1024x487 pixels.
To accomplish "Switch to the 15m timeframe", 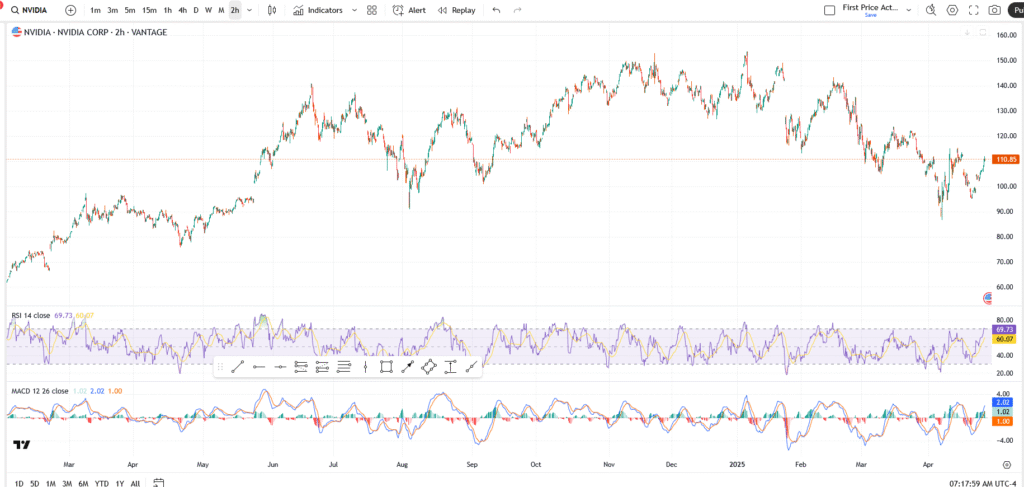I will (148, 10).
